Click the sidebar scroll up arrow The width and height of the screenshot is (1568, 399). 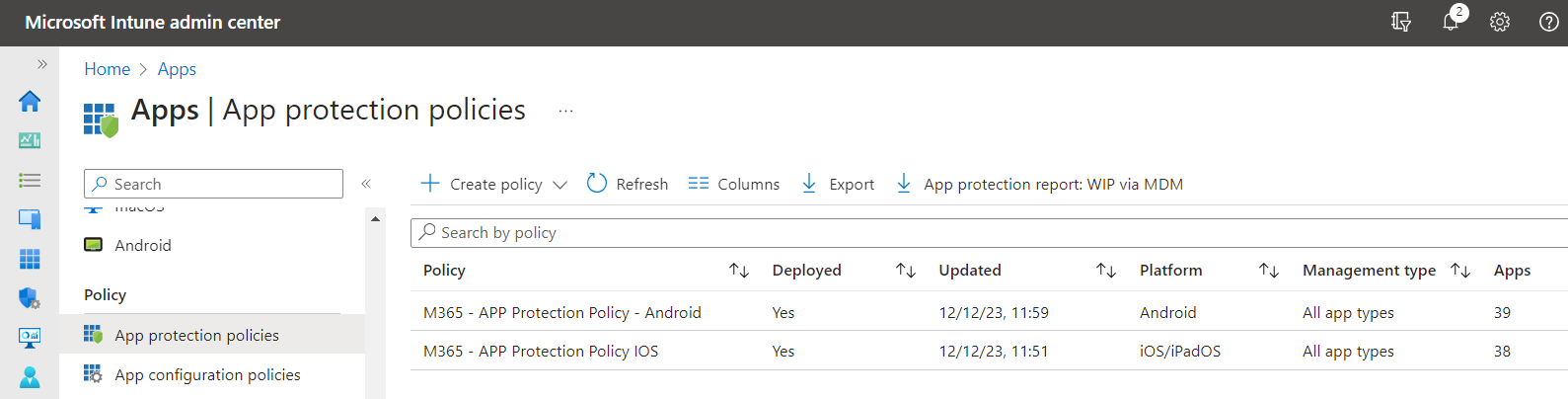pyautogui.click(x=375, y=218)
